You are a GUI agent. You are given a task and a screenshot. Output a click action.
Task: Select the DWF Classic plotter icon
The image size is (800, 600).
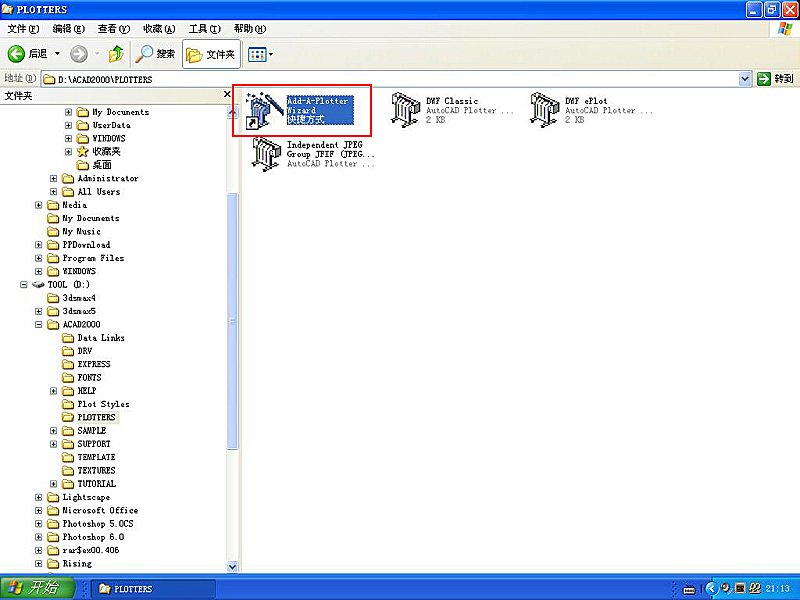[406, 109]
